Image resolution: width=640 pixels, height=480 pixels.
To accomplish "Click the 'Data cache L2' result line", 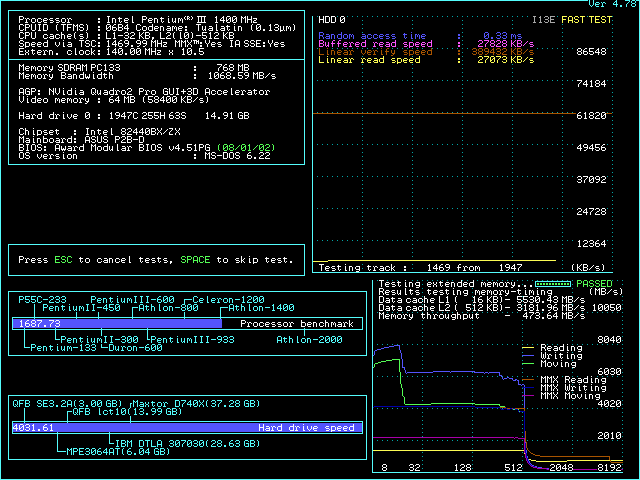I will point(482,308).
